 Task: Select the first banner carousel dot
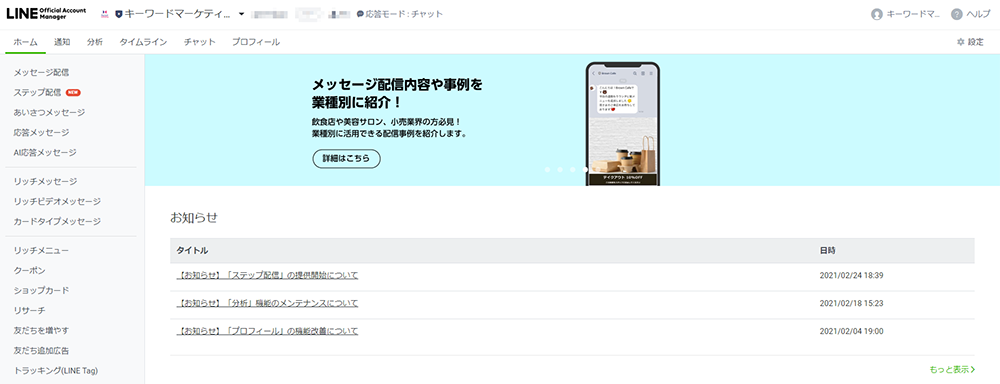pos(547,170)
